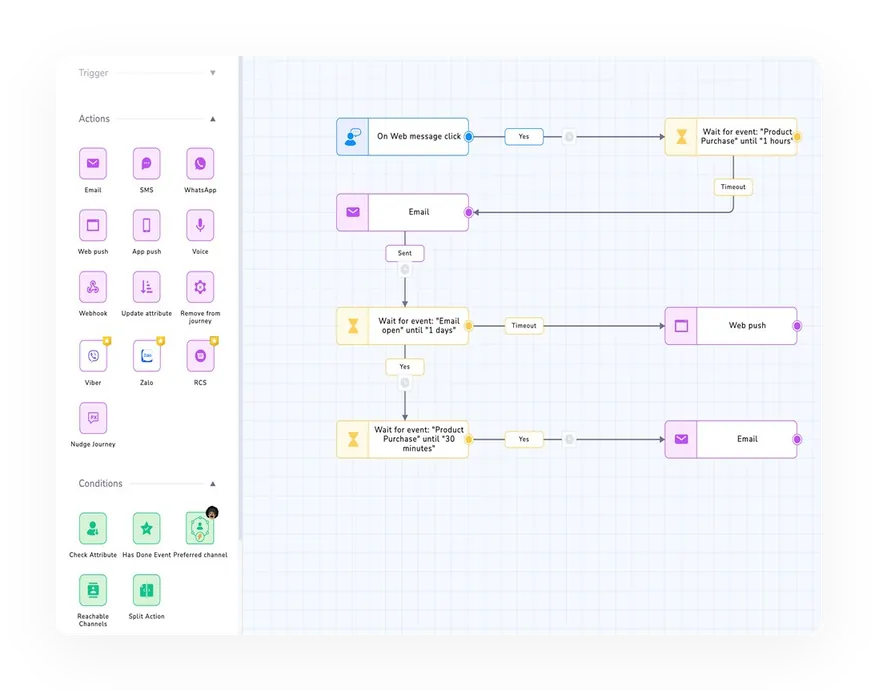Collapse the Conditions section
Screen dimensions: 879x691
pos(212,484)
